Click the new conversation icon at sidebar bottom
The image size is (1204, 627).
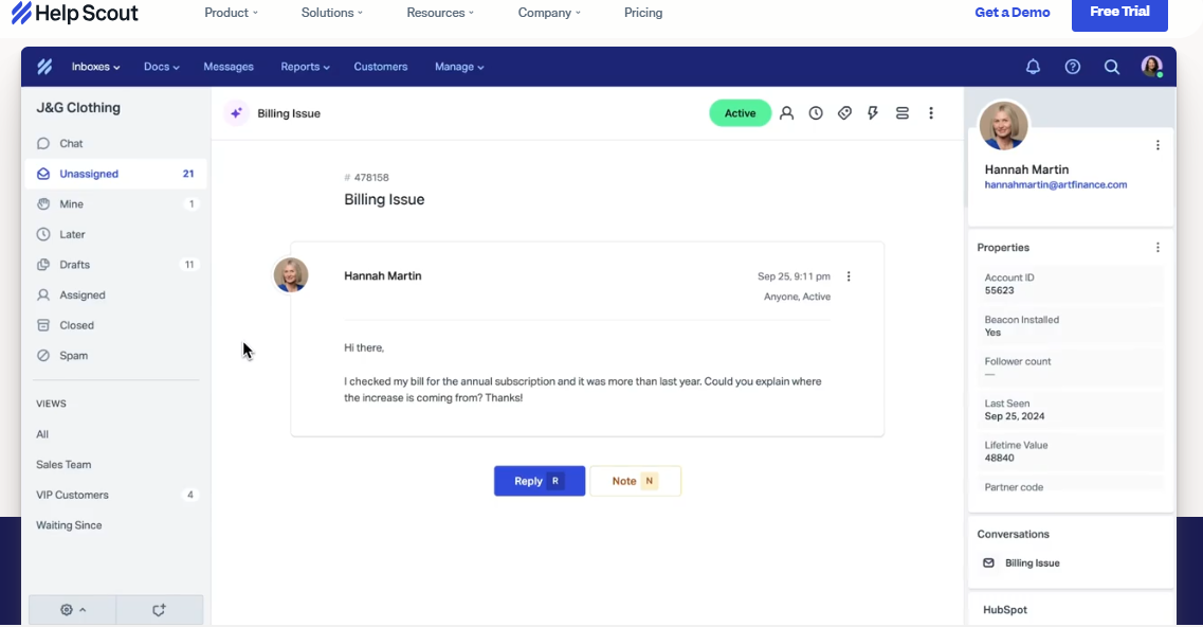coord(159,610)
